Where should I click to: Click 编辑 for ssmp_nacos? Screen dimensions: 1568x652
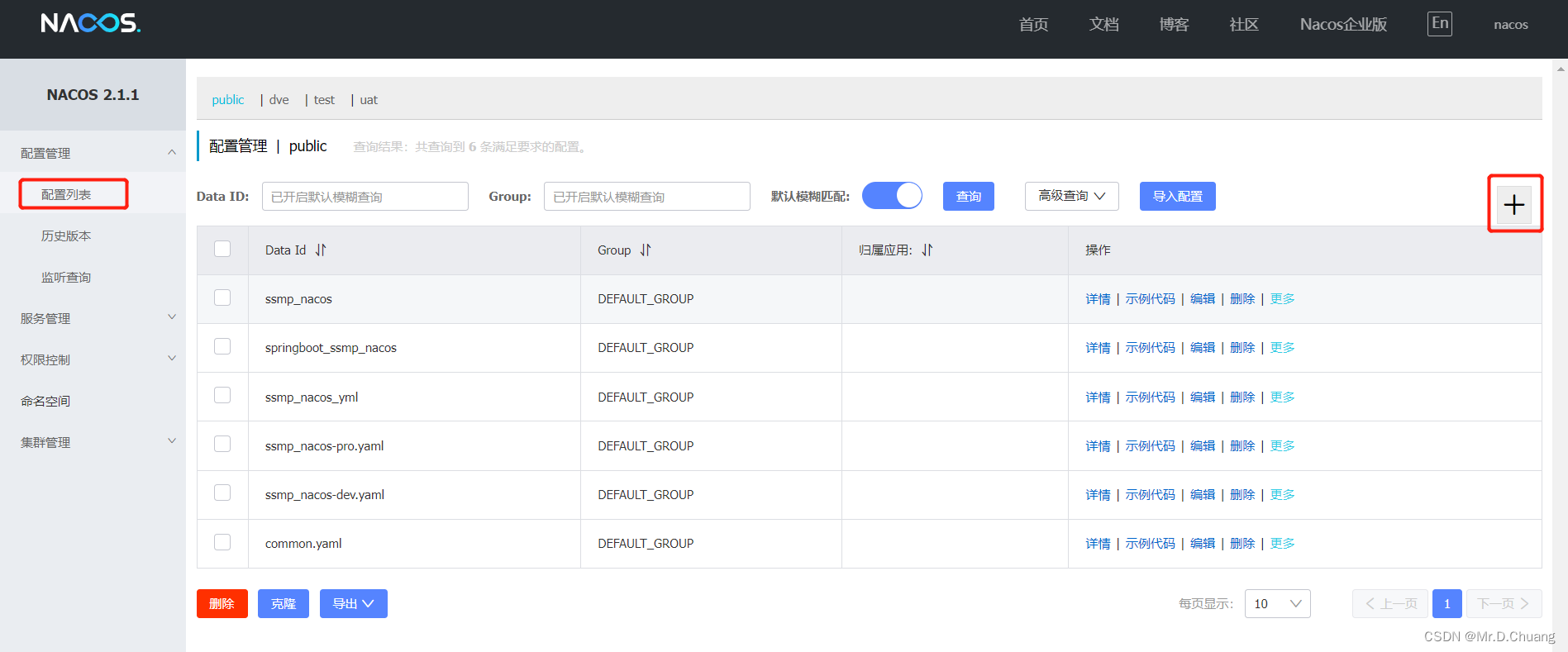1203,298
